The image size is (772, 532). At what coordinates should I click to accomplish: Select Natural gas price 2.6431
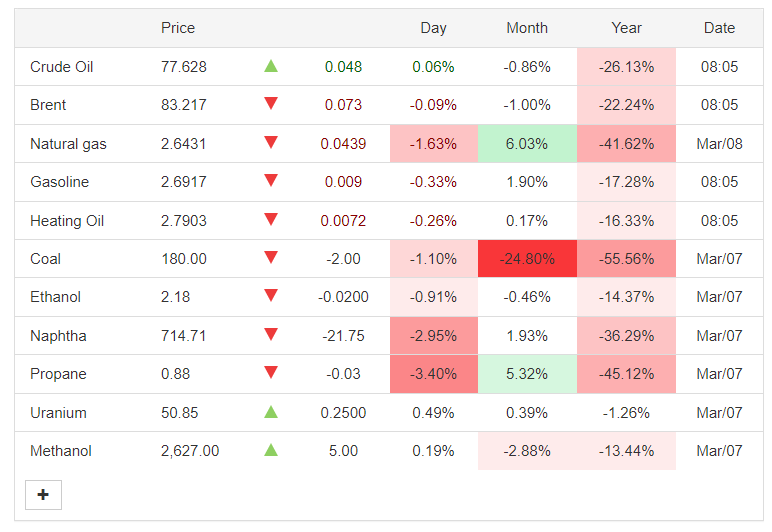[184, 144]
